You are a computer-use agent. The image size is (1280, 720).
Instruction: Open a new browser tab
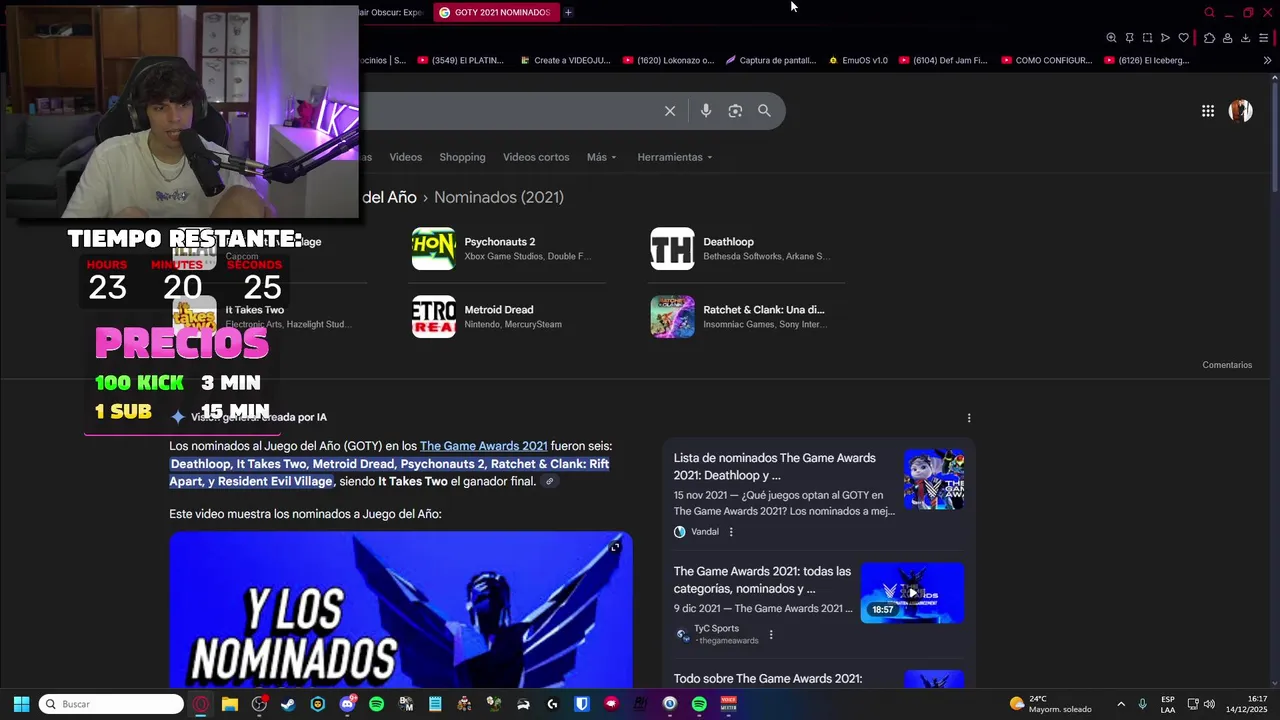coord(568,12)
